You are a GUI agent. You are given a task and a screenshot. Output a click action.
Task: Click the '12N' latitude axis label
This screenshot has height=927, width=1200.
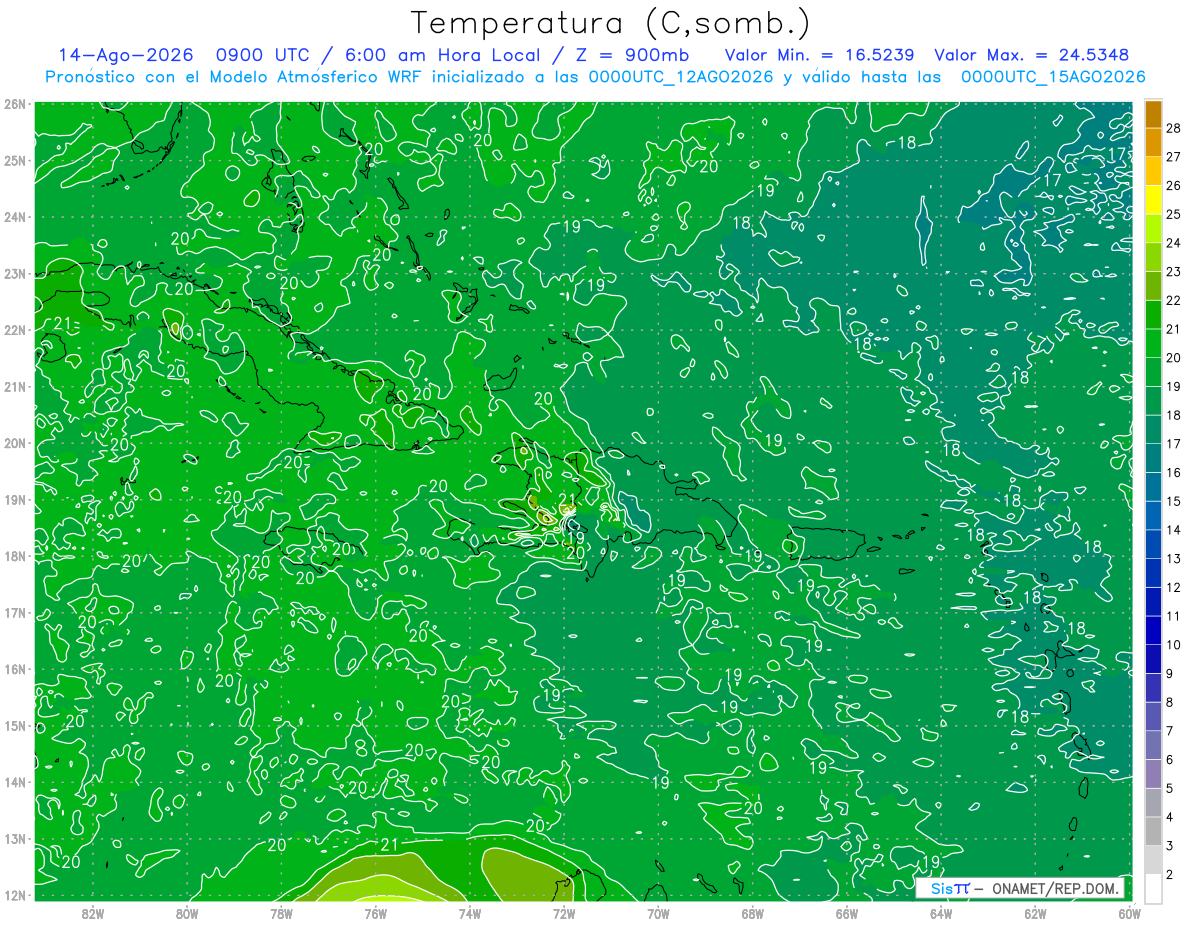tap(15, 895)
